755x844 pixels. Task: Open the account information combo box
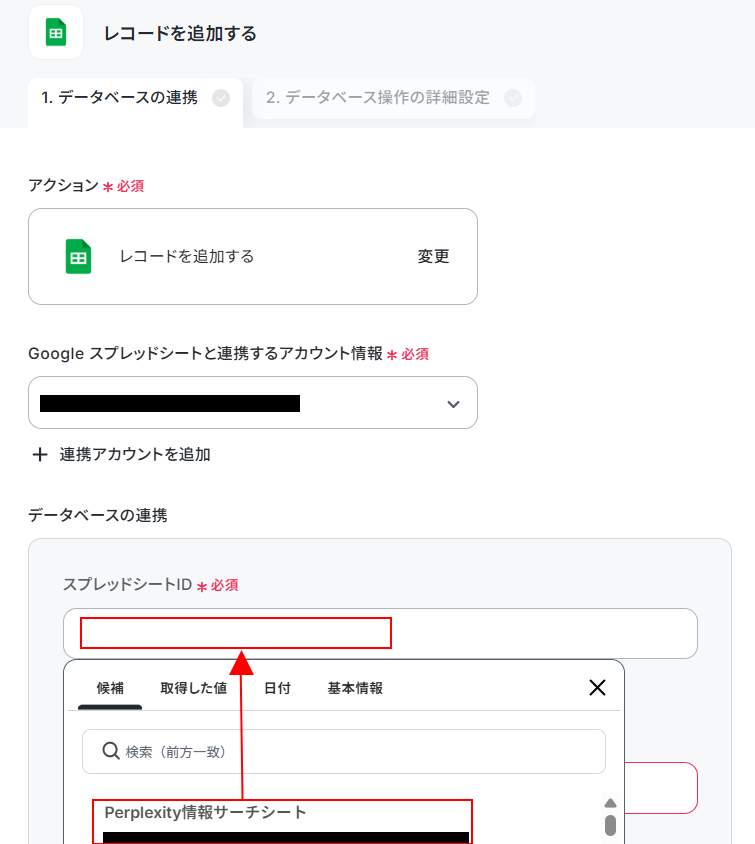tap(253, 403)
